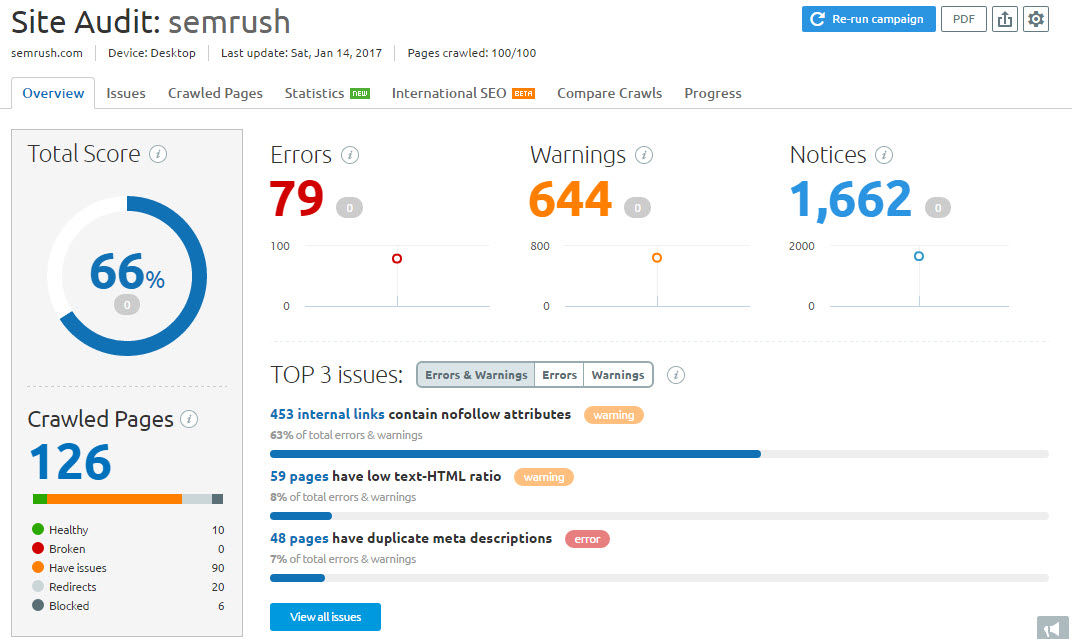Screen dimensions: 1072x639
Task: Click the Warnings info icon
Action: point(644,155)
